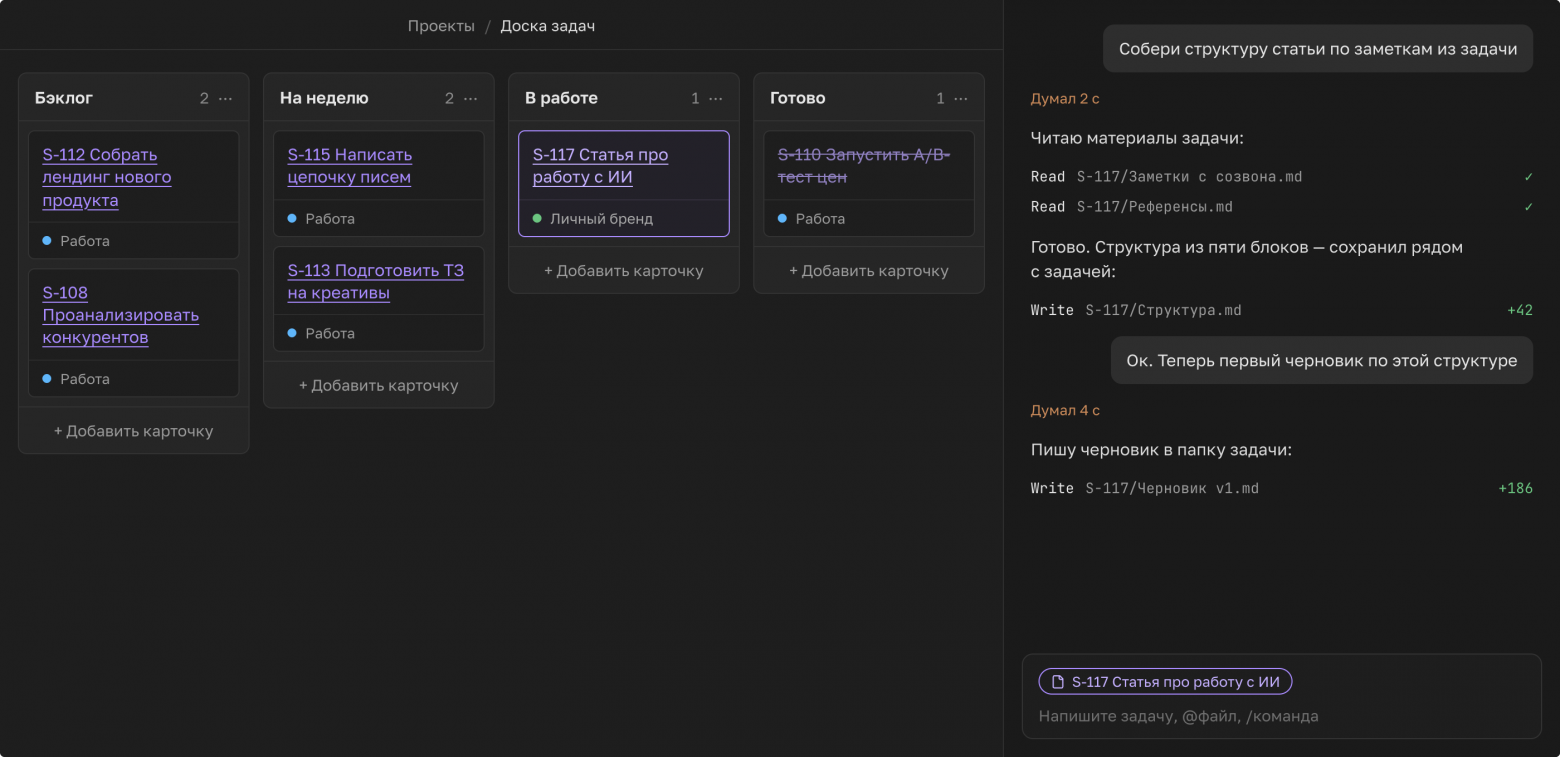Open the Read Заметки с созвона.md tool row
This screenshot has height=757, width=1560.
[x=1282, y=177]
